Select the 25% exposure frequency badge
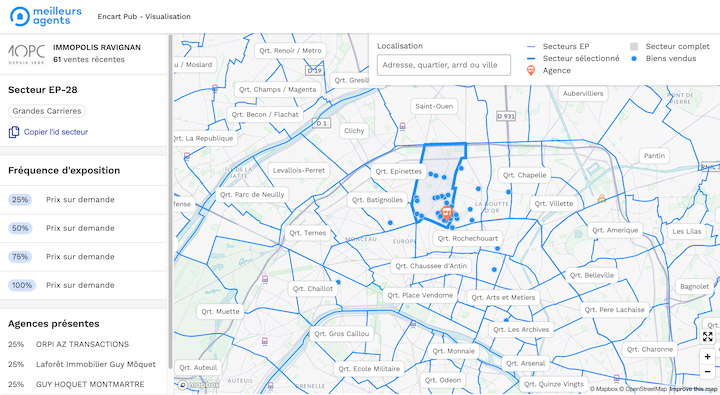The height and width of the screenshot is (395, 720). click(x=20, y=200)
